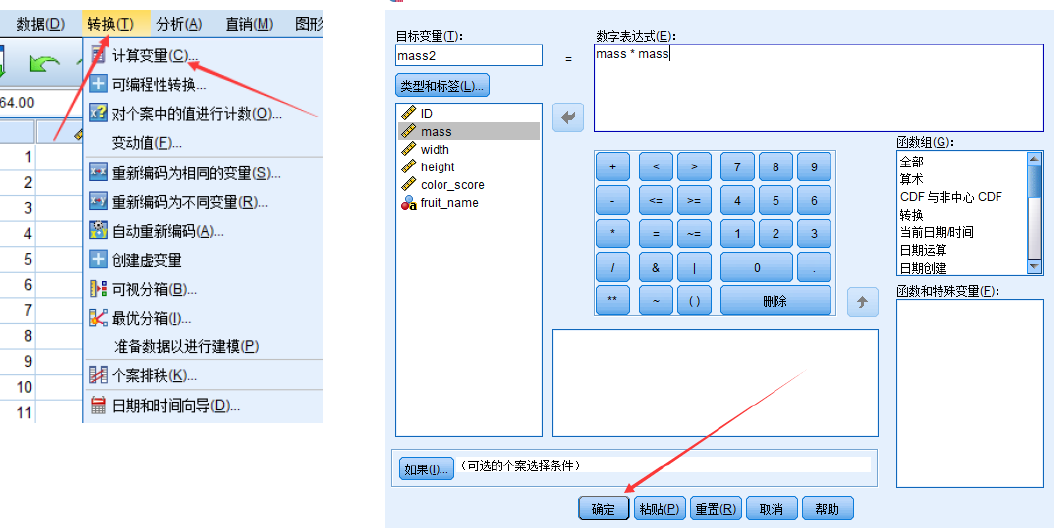Select 个案排秩(K)... menu entry
The image size is (1056, 529).
[x=154, y=375]
